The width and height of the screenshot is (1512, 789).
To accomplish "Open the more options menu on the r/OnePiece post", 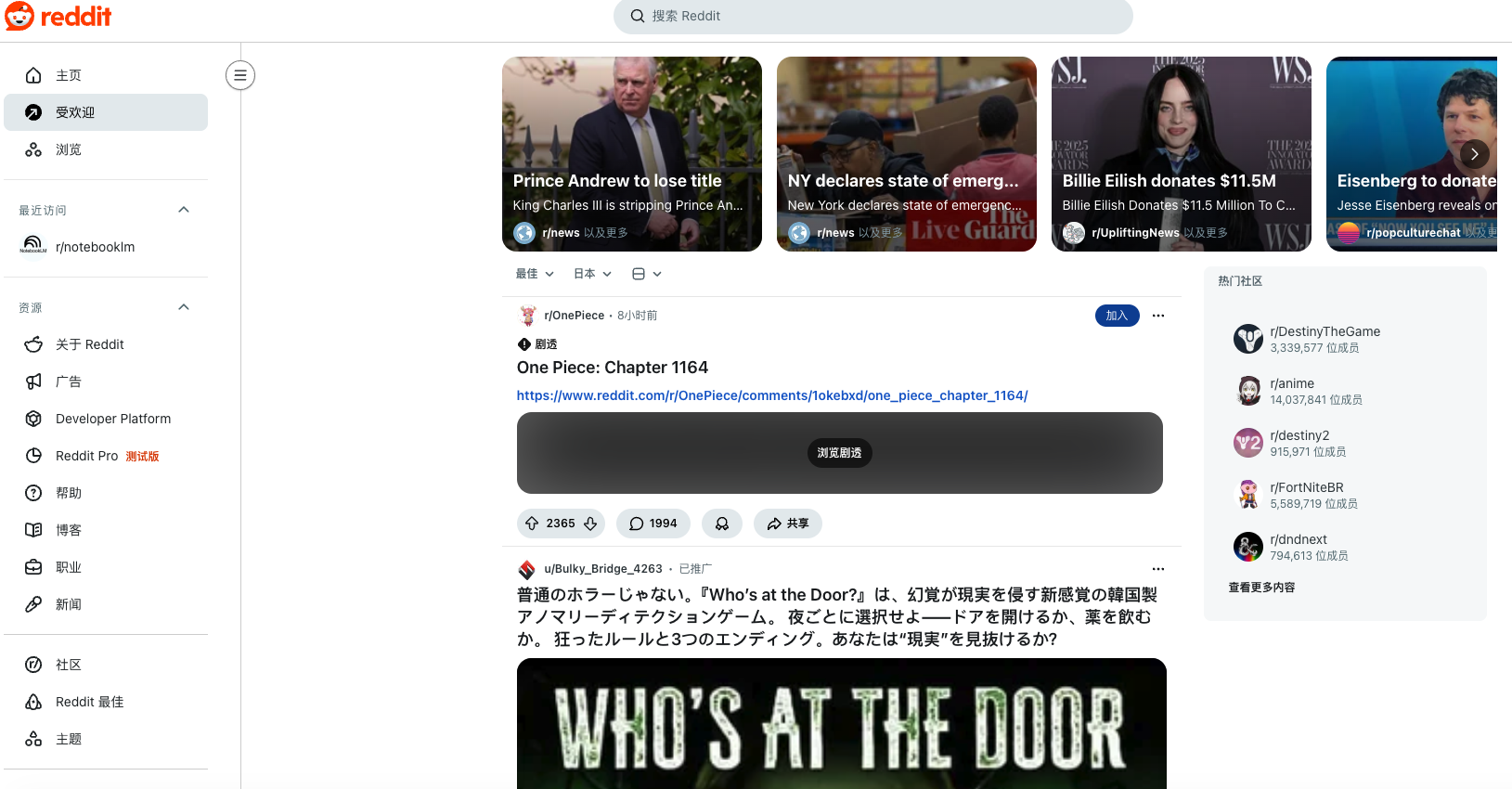I will click(x=1158, y=316).
